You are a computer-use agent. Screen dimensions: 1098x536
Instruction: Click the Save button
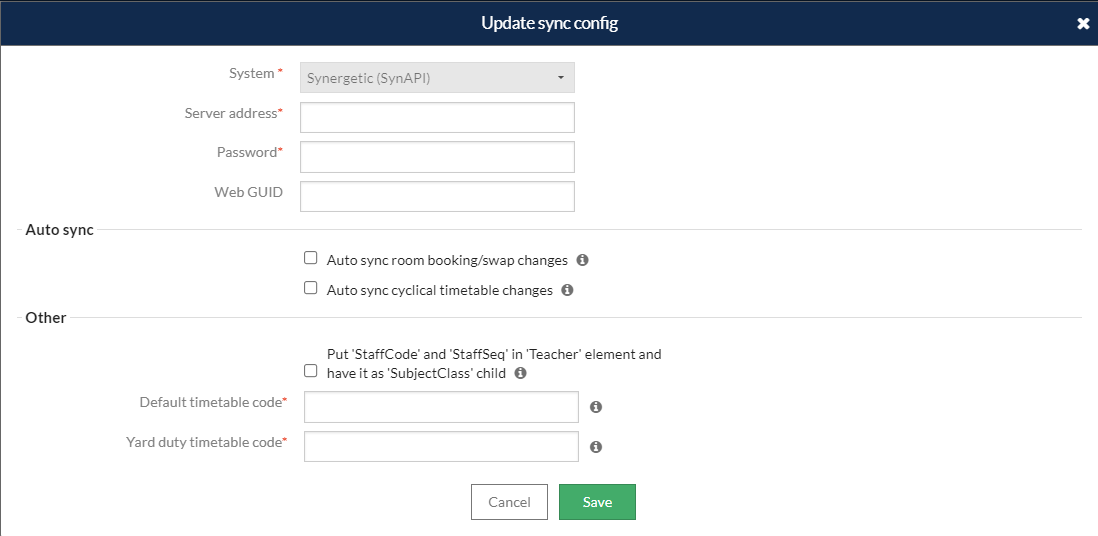tap(597, 502)
